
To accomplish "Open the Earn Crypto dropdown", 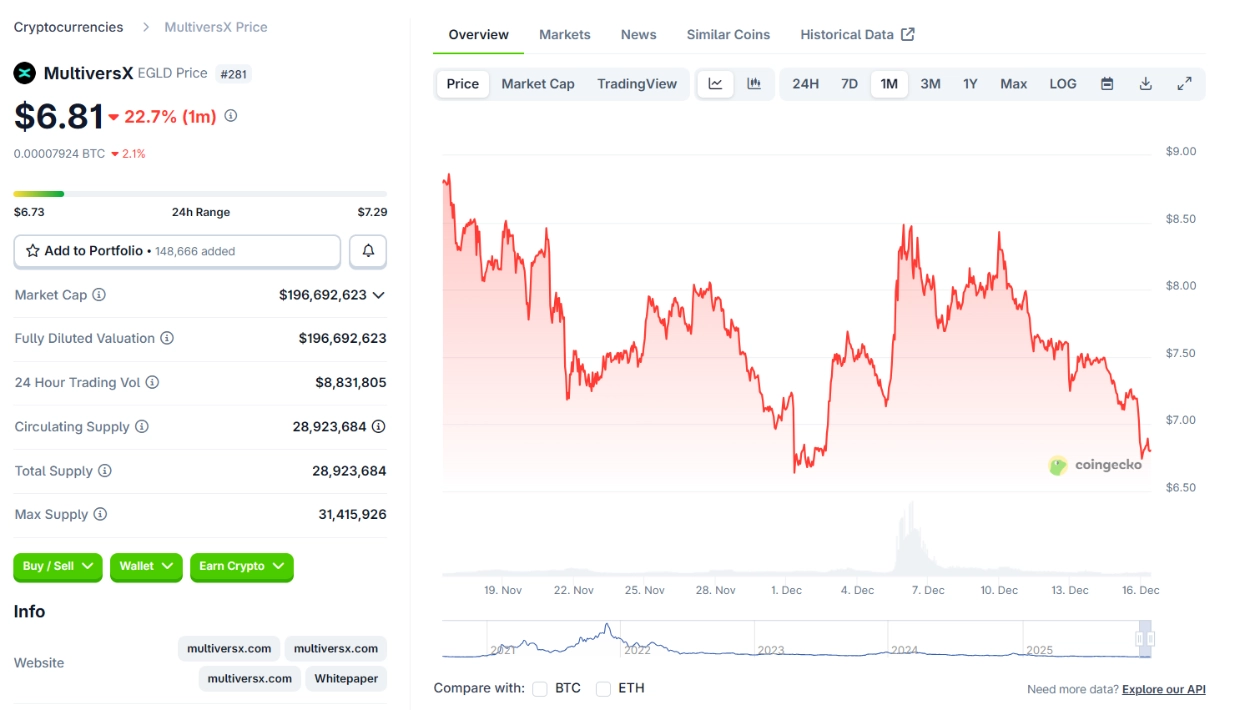I will point(241,567).
